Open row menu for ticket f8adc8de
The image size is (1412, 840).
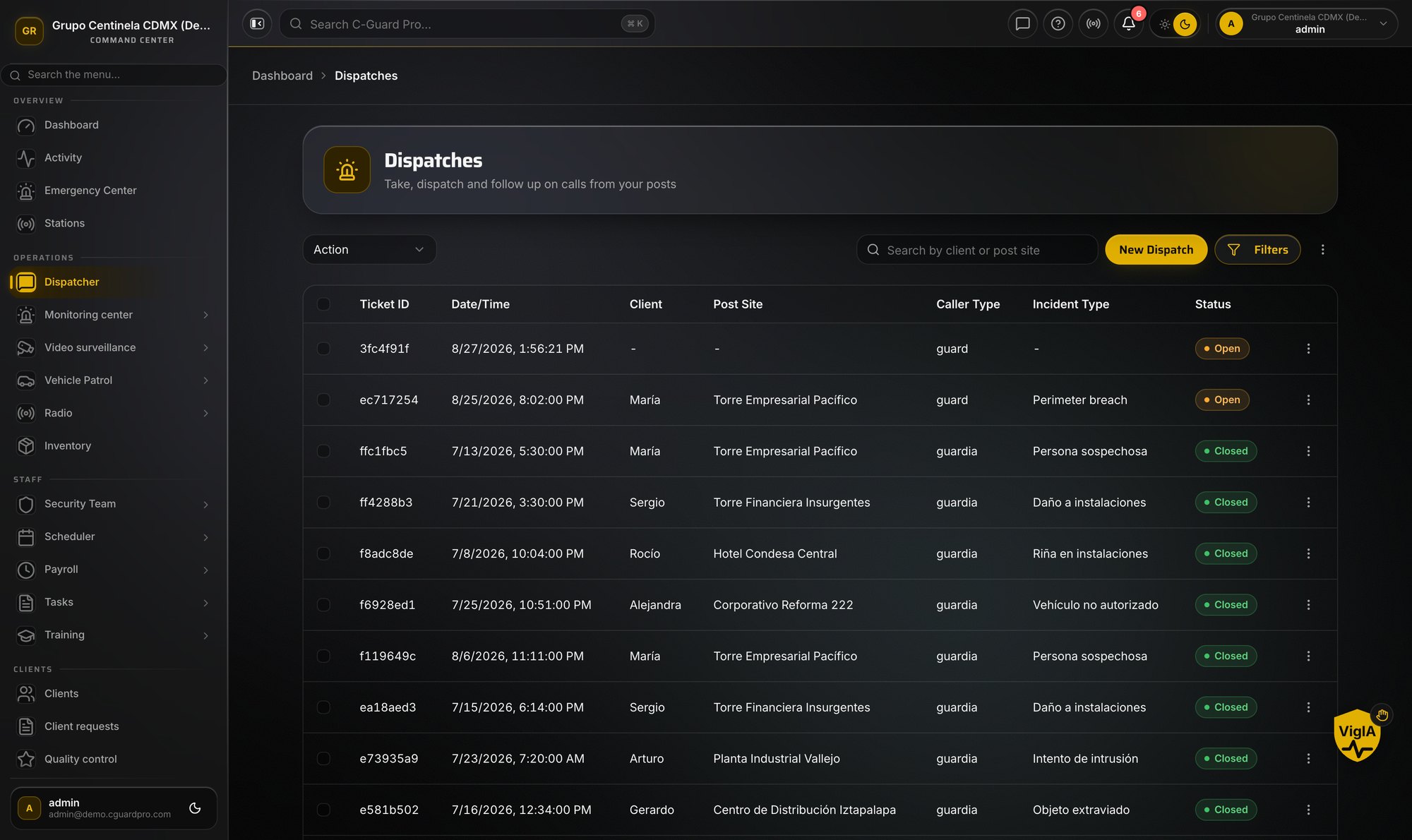[x=1308, y=553]
